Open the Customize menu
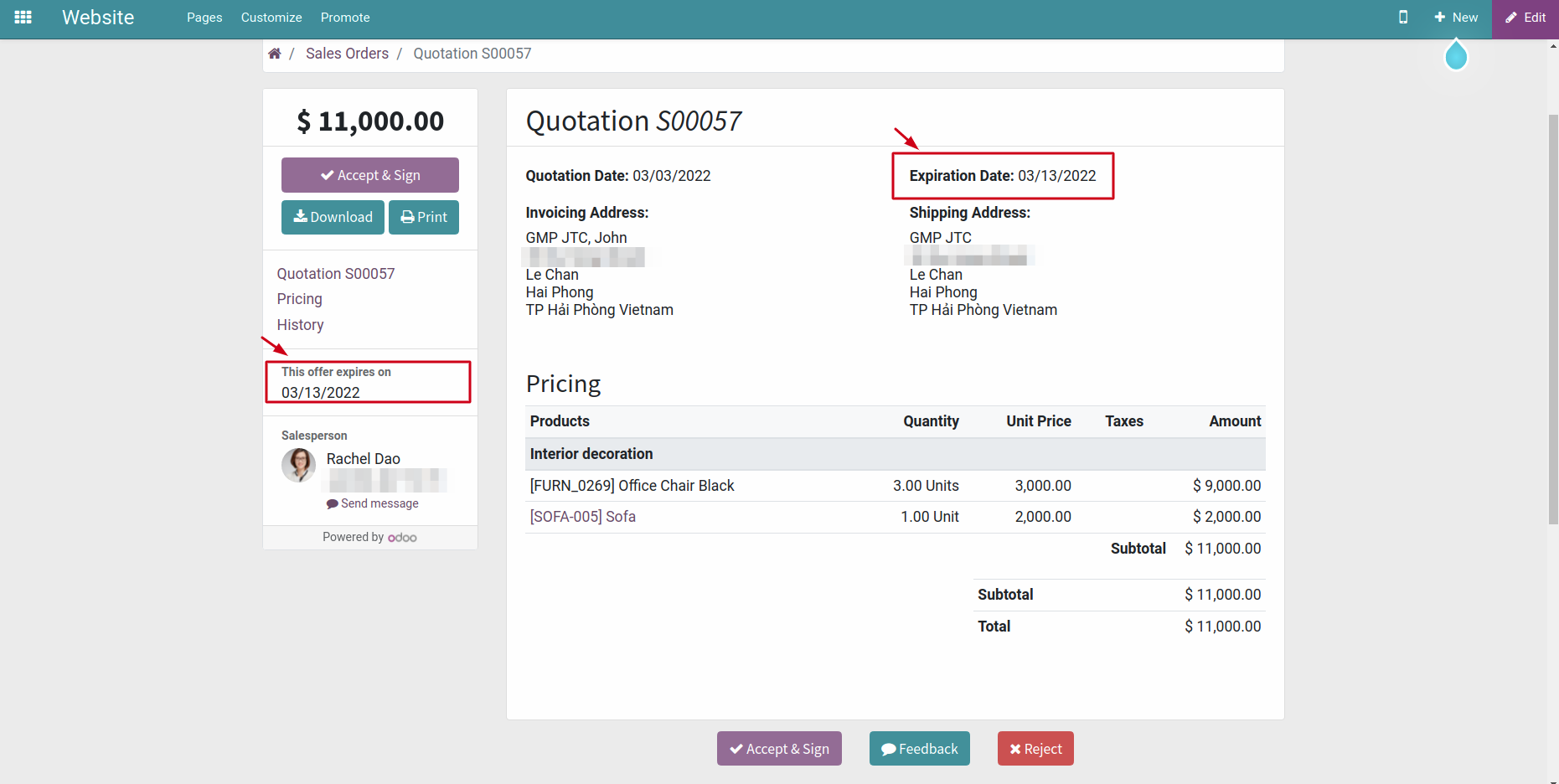 click(x=271, y=17)
